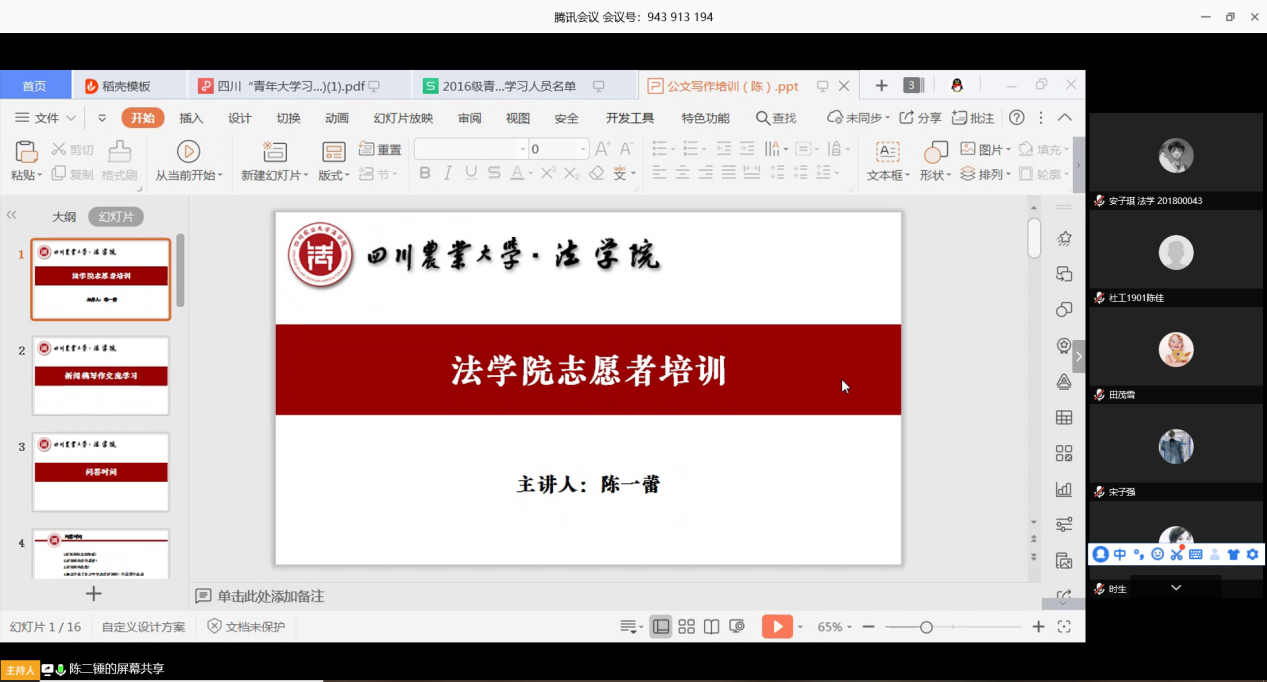Open reading view from status bar
This screenshot has width=1267, height=682.
click(x=711, y=627)
